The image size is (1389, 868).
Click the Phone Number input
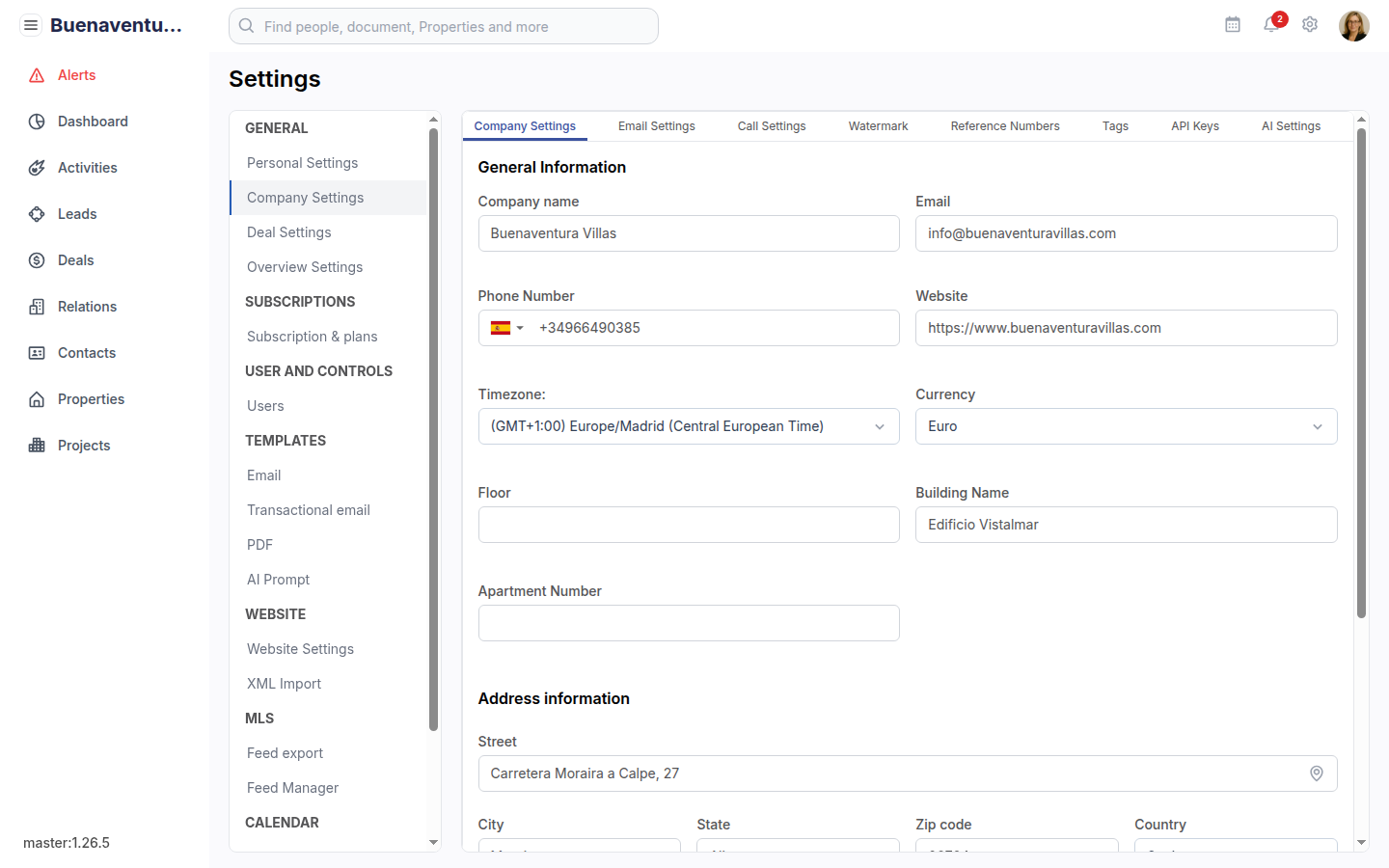pyautogui.click(x=714, y=328)
